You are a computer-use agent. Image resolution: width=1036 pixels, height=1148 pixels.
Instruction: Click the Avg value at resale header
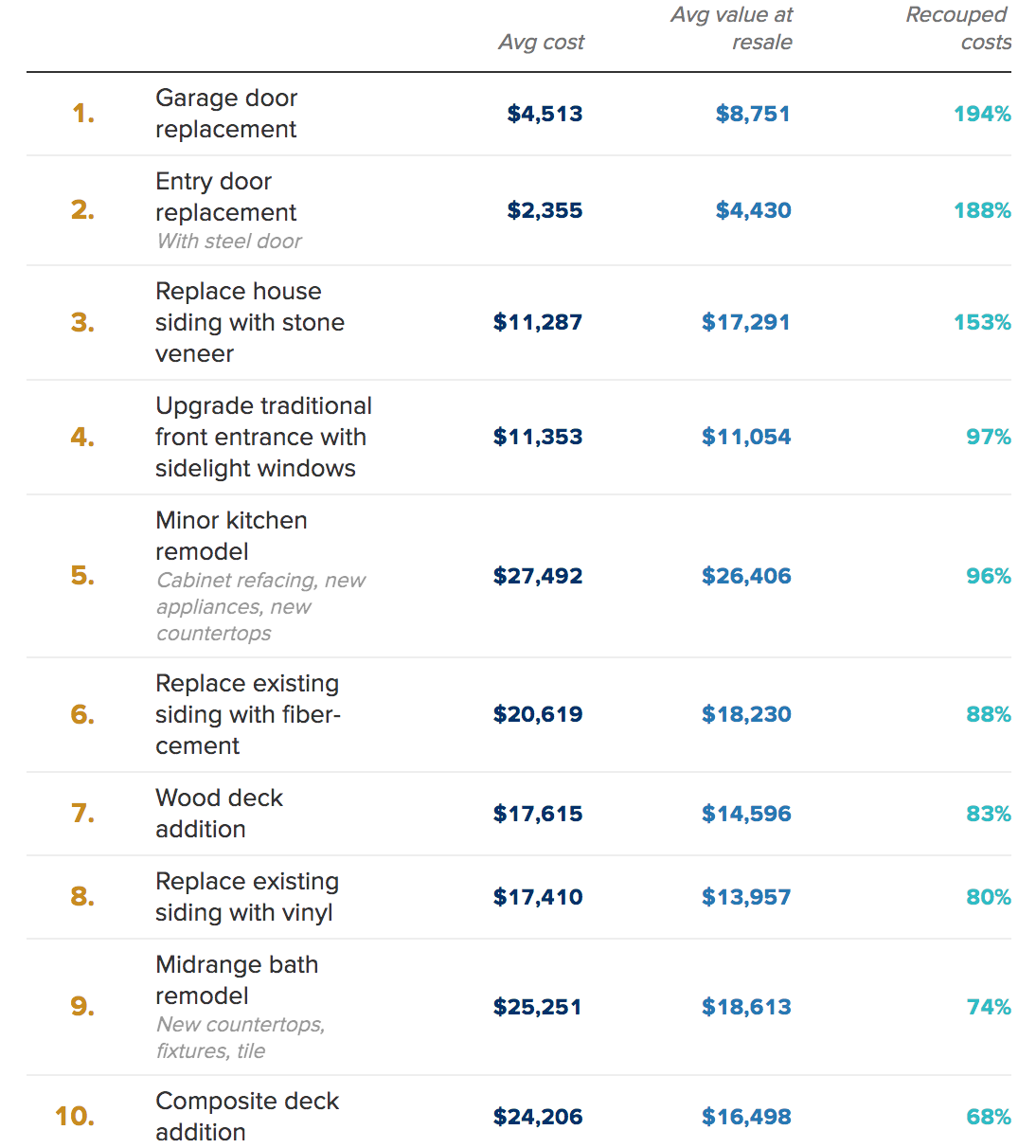pos(732,28)
